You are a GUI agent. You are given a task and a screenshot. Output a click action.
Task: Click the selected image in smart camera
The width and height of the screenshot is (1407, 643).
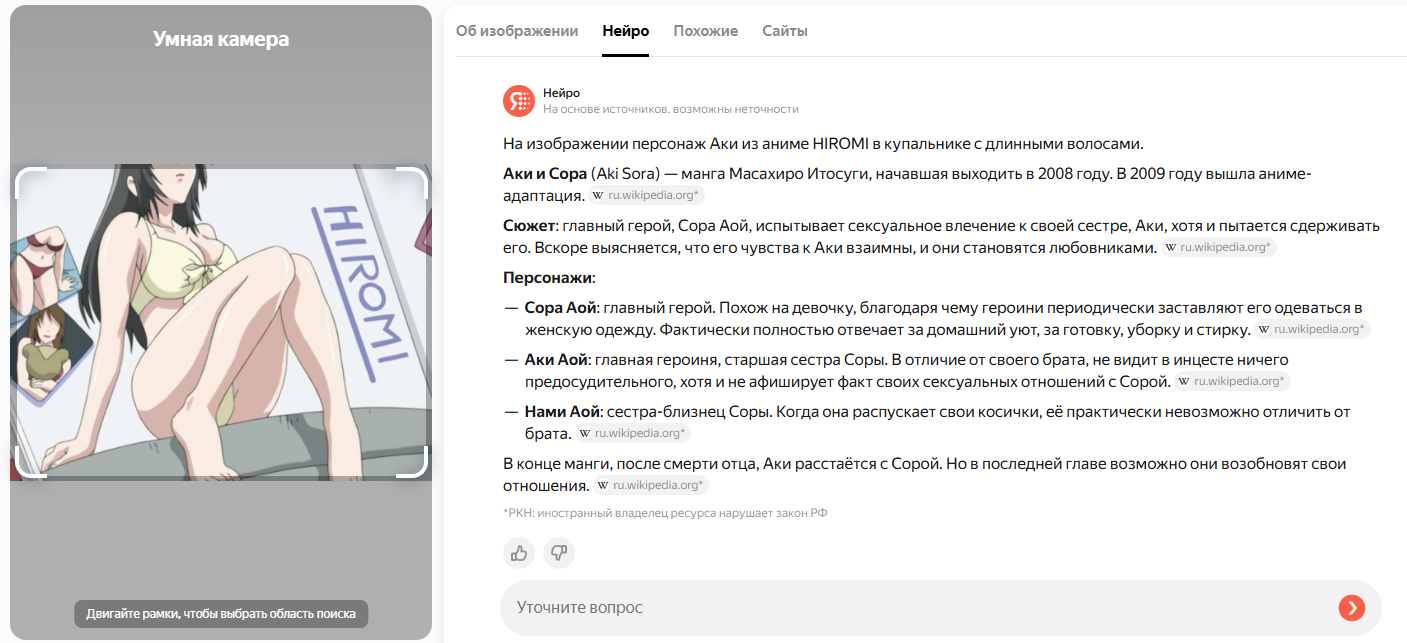[221, 322]
